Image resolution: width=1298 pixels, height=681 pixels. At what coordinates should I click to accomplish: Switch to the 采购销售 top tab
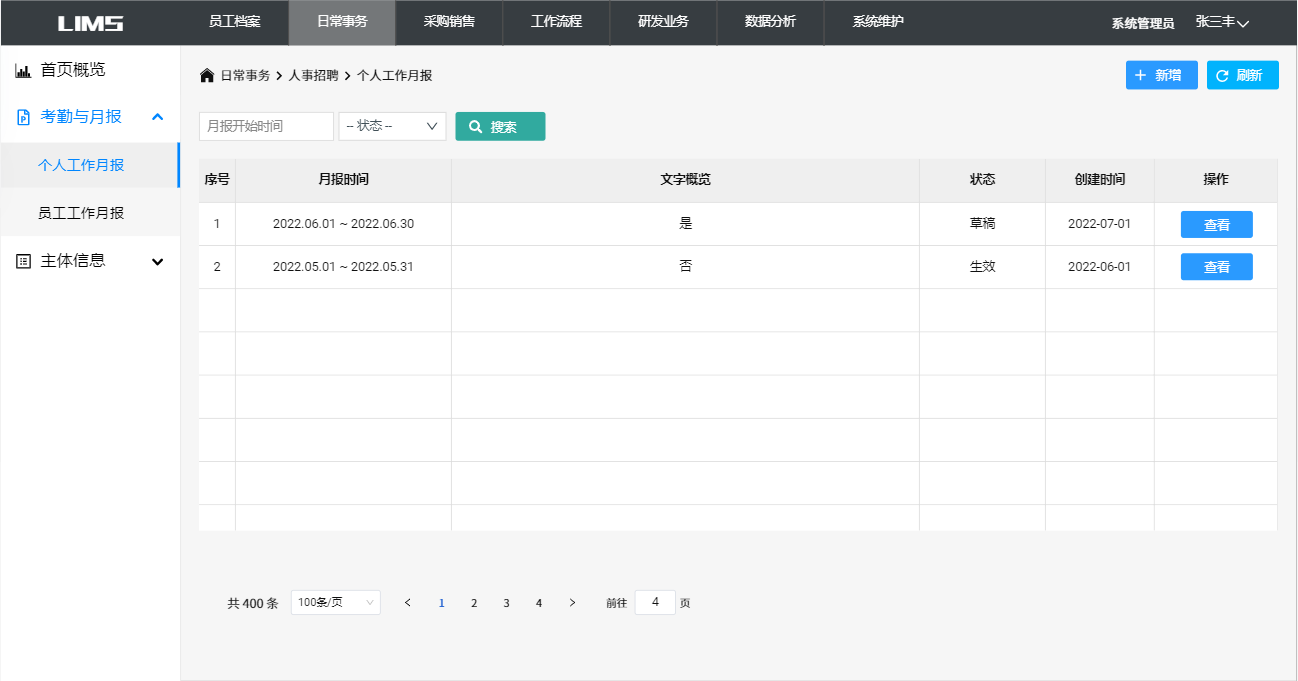(x=449, y=22)
